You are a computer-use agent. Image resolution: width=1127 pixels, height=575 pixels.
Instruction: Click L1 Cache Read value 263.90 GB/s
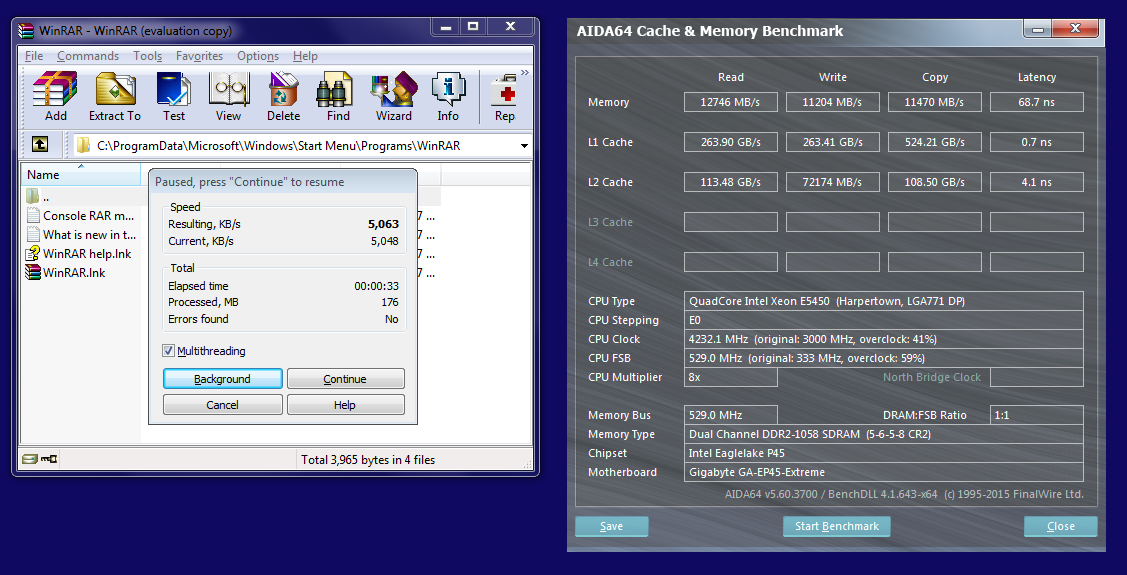pyautogui.click(x=730, y=142)
